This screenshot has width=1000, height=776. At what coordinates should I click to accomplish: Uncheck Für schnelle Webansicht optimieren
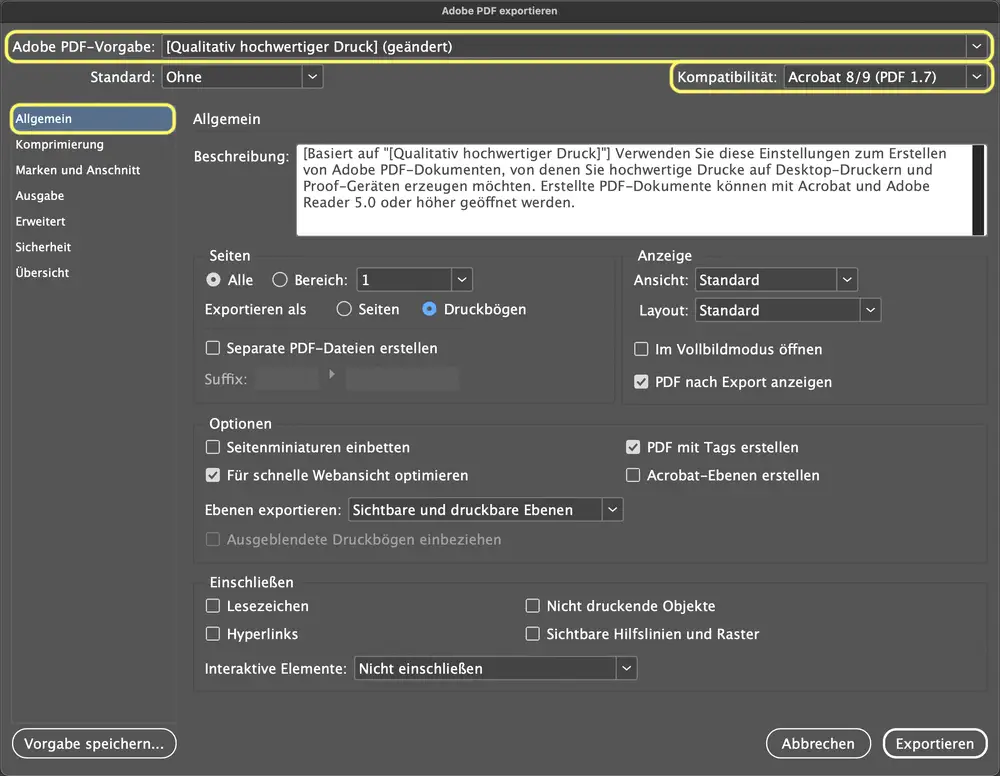click(213, 475)
